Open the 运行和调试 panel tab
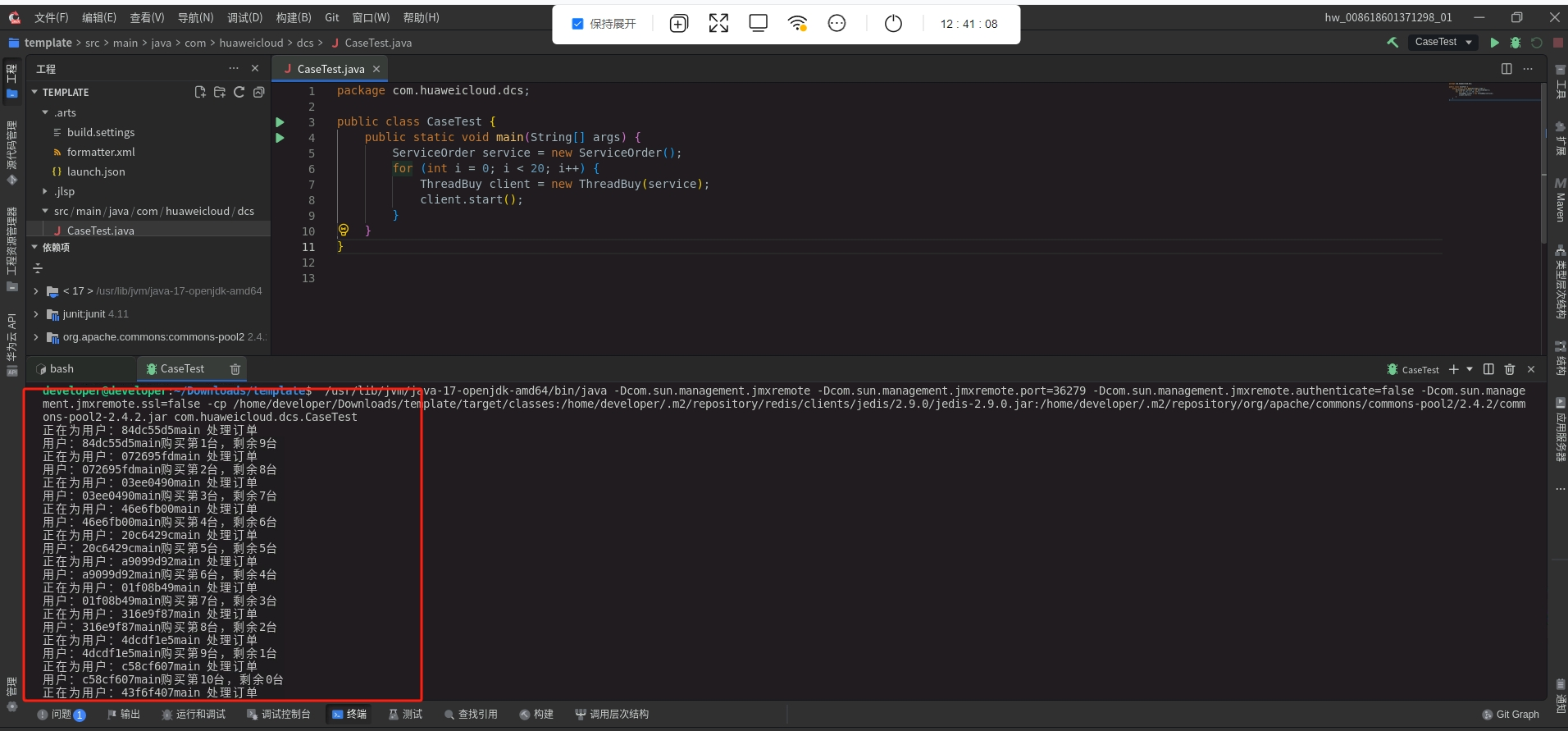1568x731 pixels. [x=194, y=715]
